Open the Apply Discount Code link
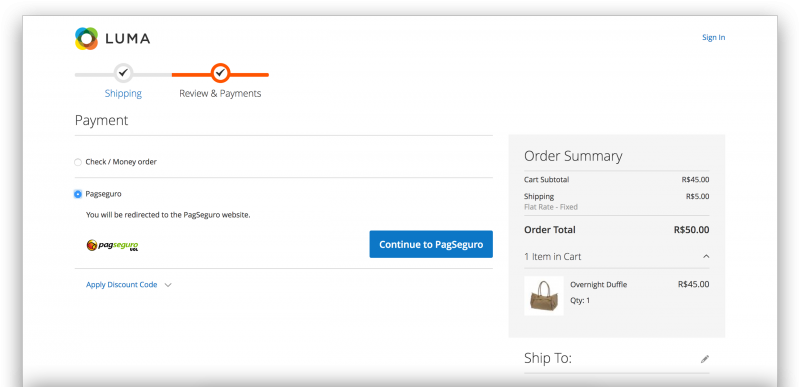The height and width of the screenshot is (387, 800). point(121,285)
